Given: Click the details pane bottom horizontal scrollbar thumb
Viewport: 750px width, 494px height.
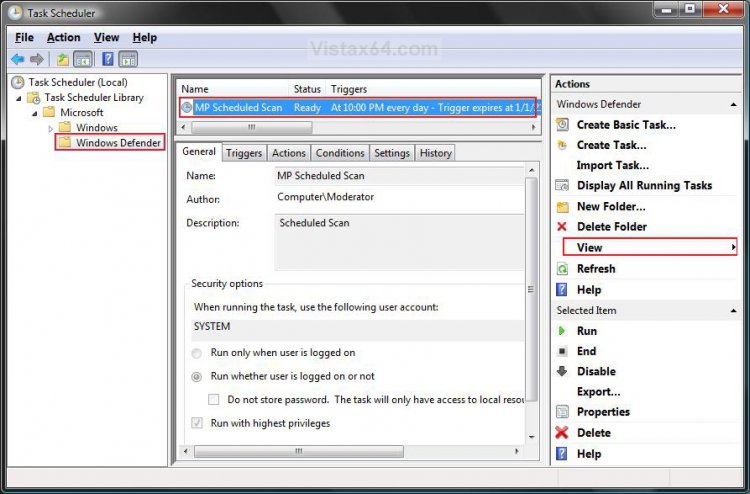Looking at the screenshot, I should 298,451.
